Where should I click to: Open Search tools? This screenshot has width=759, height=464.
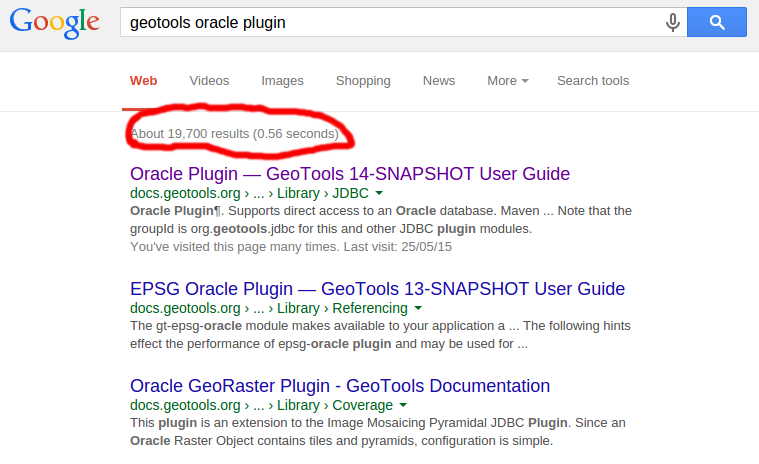tap(593, 81)
